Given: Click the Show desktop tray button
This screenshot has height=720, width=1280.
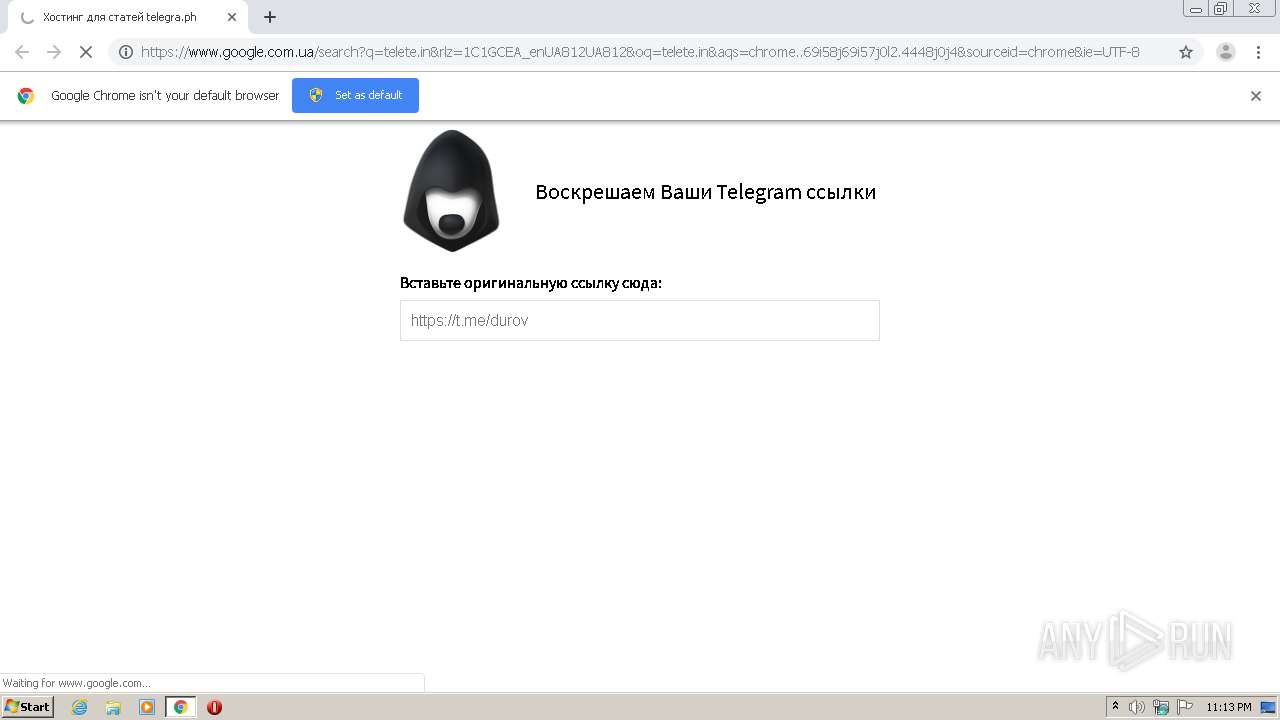Looking at the screenshot, I should click(1268, 707).
